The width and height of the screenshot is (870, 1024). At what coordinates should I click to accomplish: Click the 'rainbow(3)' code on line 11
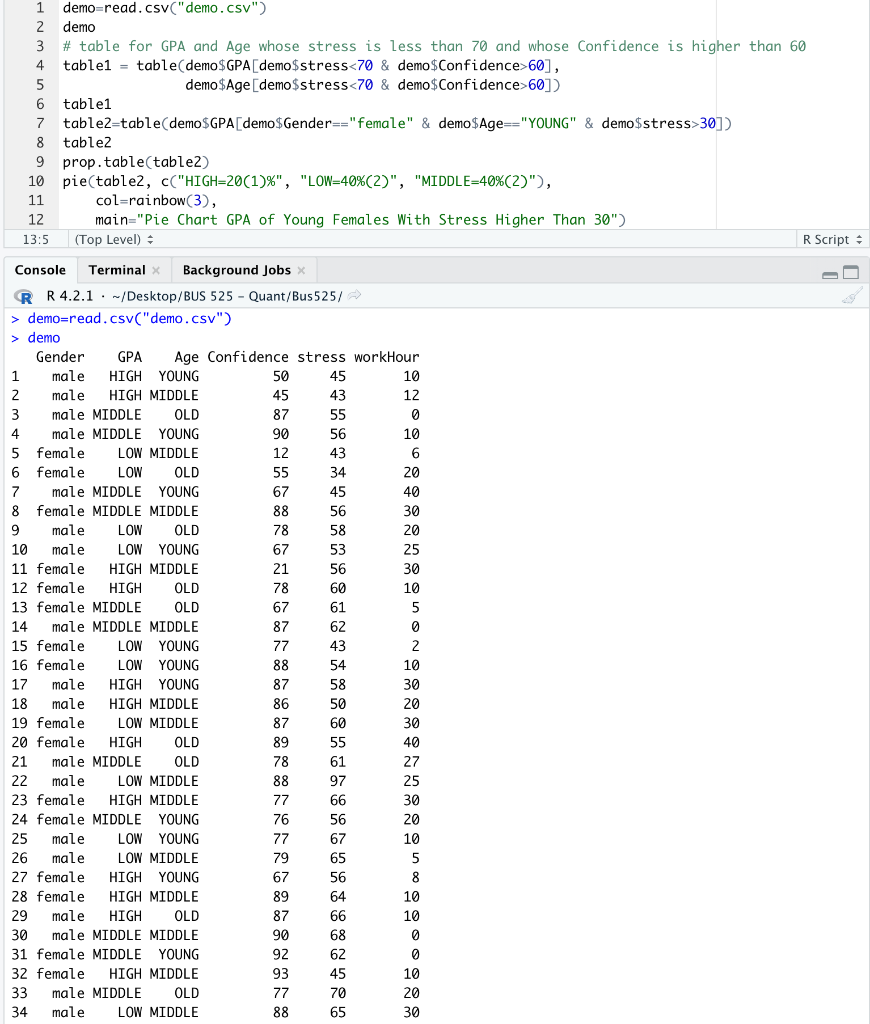[x=169, y=200]
